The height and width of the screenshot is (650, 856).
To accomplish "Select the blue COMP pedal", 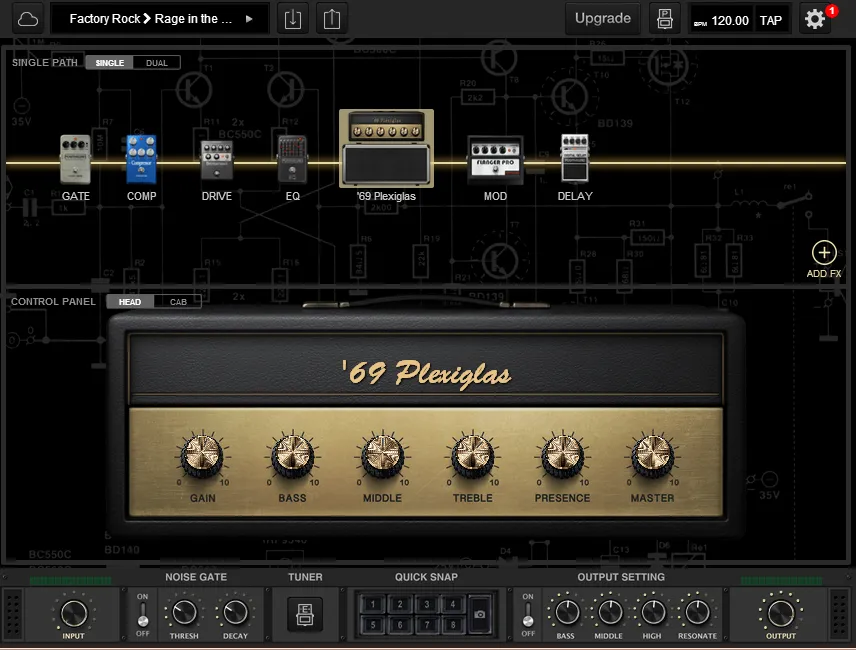I will (x=141, y=159).
